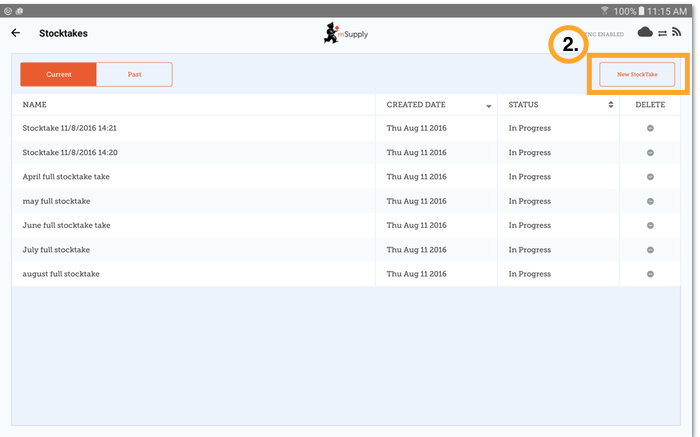Delete Stocktake 11/8/2016 14:20

650,153
